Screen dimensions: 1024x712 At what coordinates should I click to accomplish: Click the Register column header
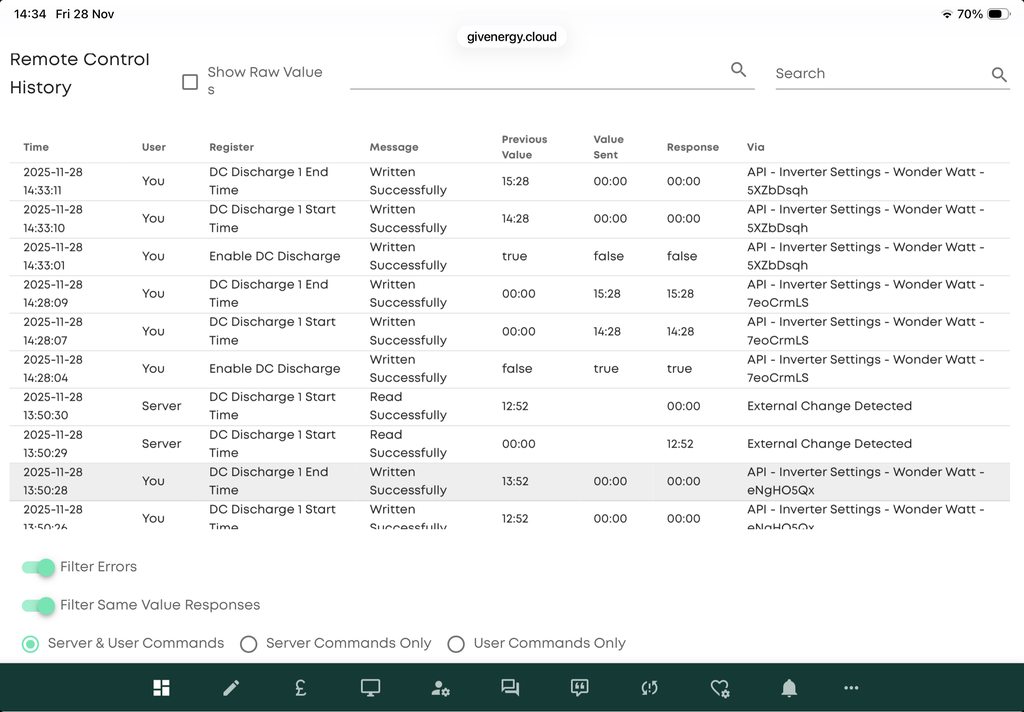[231, 147]
